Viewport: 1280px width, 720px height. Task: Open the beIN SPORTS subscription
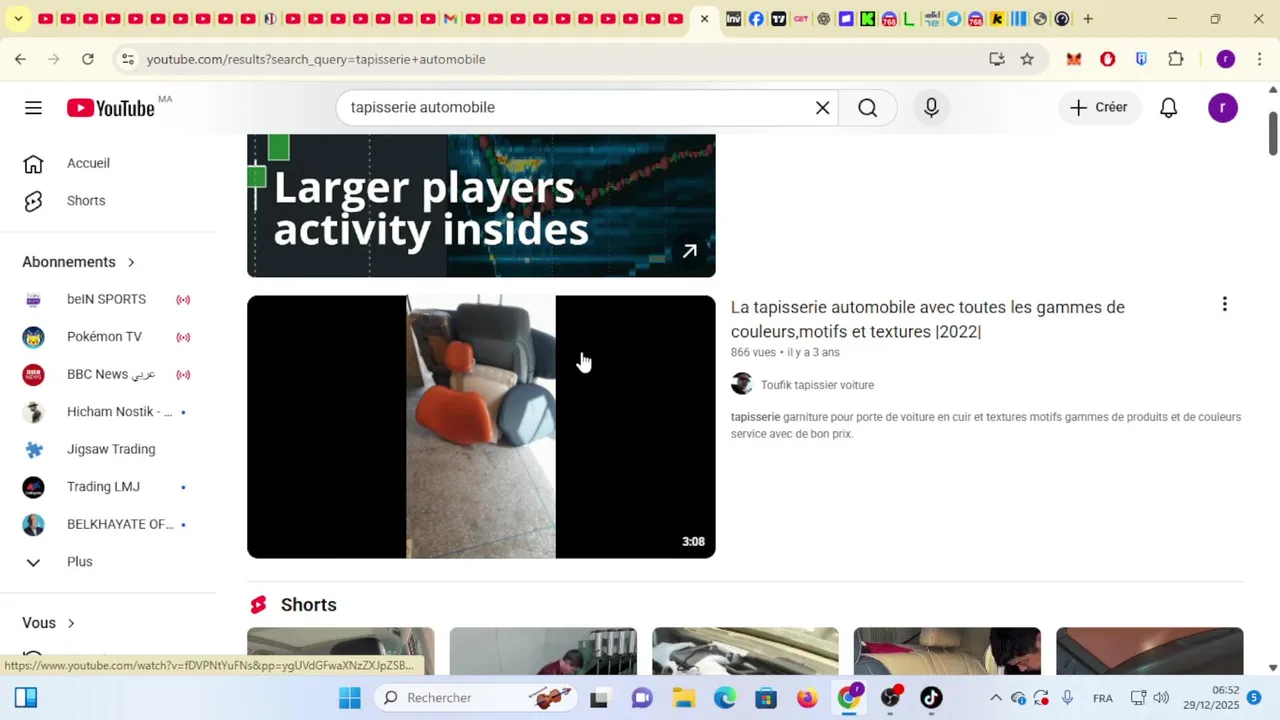(108, 299)
